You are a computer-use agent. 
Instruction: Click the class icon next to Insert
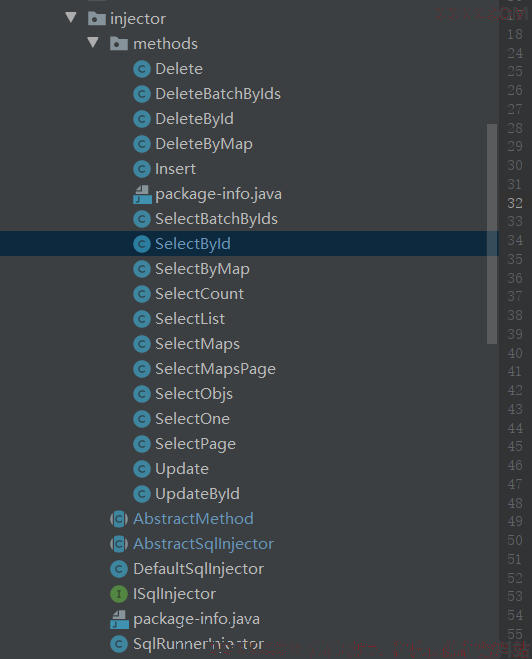[x=142, y=169]
